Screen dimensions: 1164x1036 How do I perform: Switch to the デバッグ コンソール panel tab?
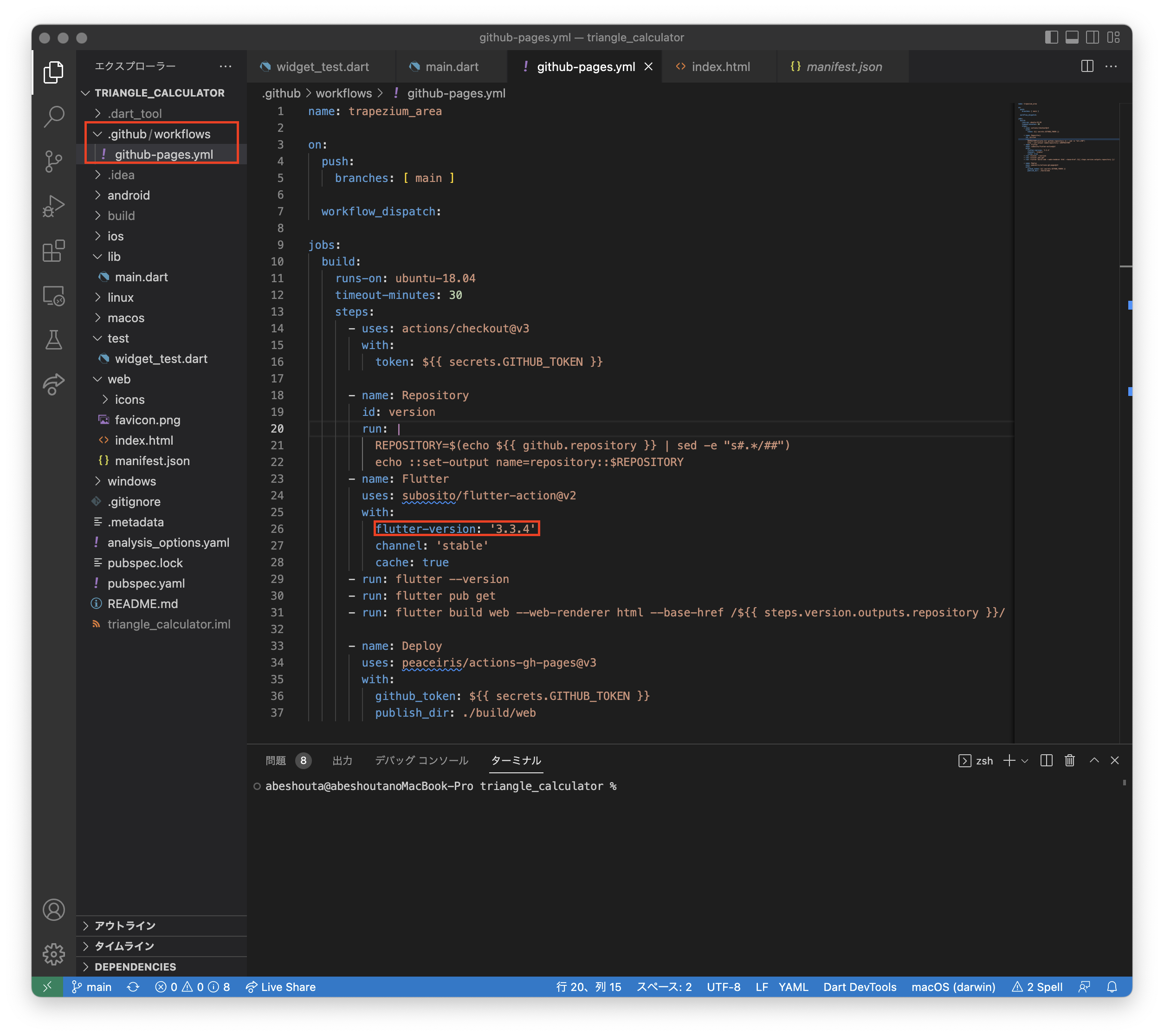pyautogui.click(x=420, y=760)
